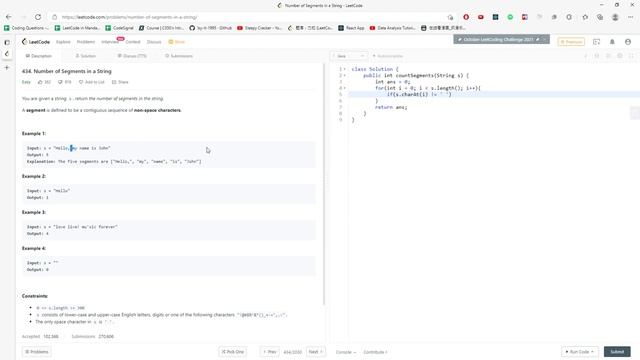Open the React App bookmark
The image size is (640, 360).
coord(351,28)
